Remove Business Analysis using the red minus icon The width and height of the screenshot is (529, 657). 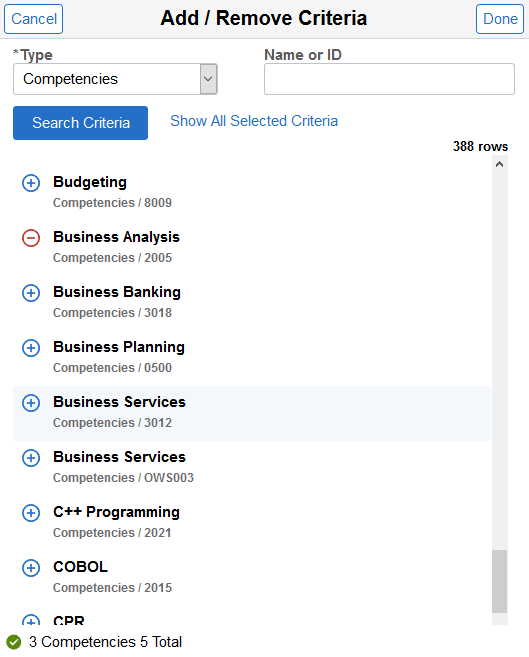(31, 238)
